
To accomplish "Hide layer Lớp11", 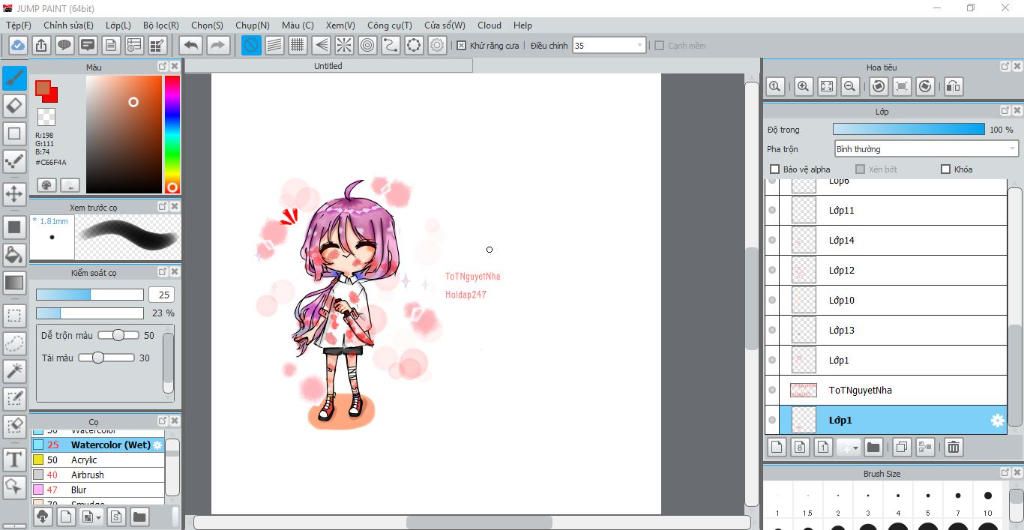I will point(772,210).
